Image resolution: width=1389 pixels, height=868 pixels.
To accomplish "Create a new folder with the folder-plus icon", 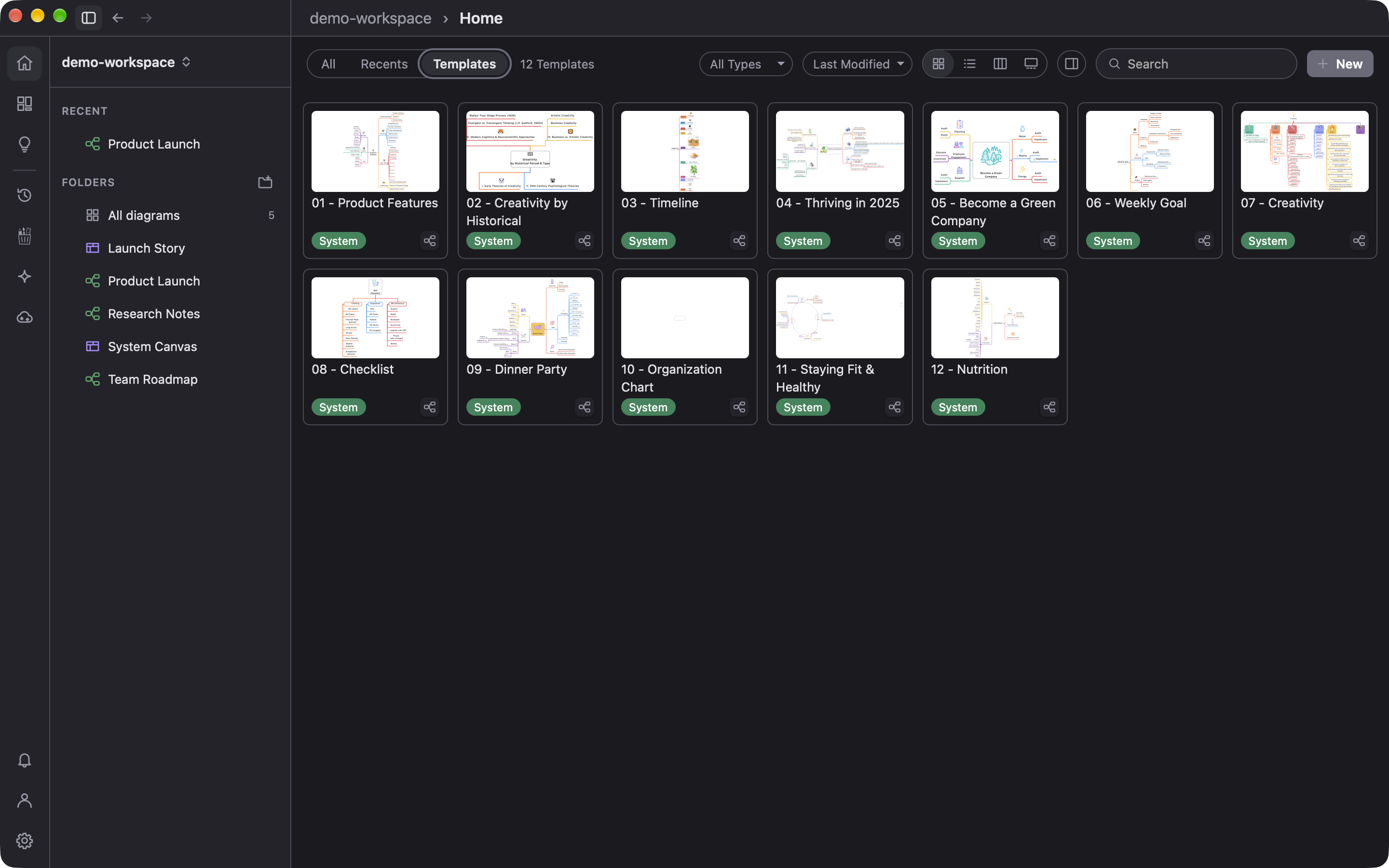I will click(265, 182).
